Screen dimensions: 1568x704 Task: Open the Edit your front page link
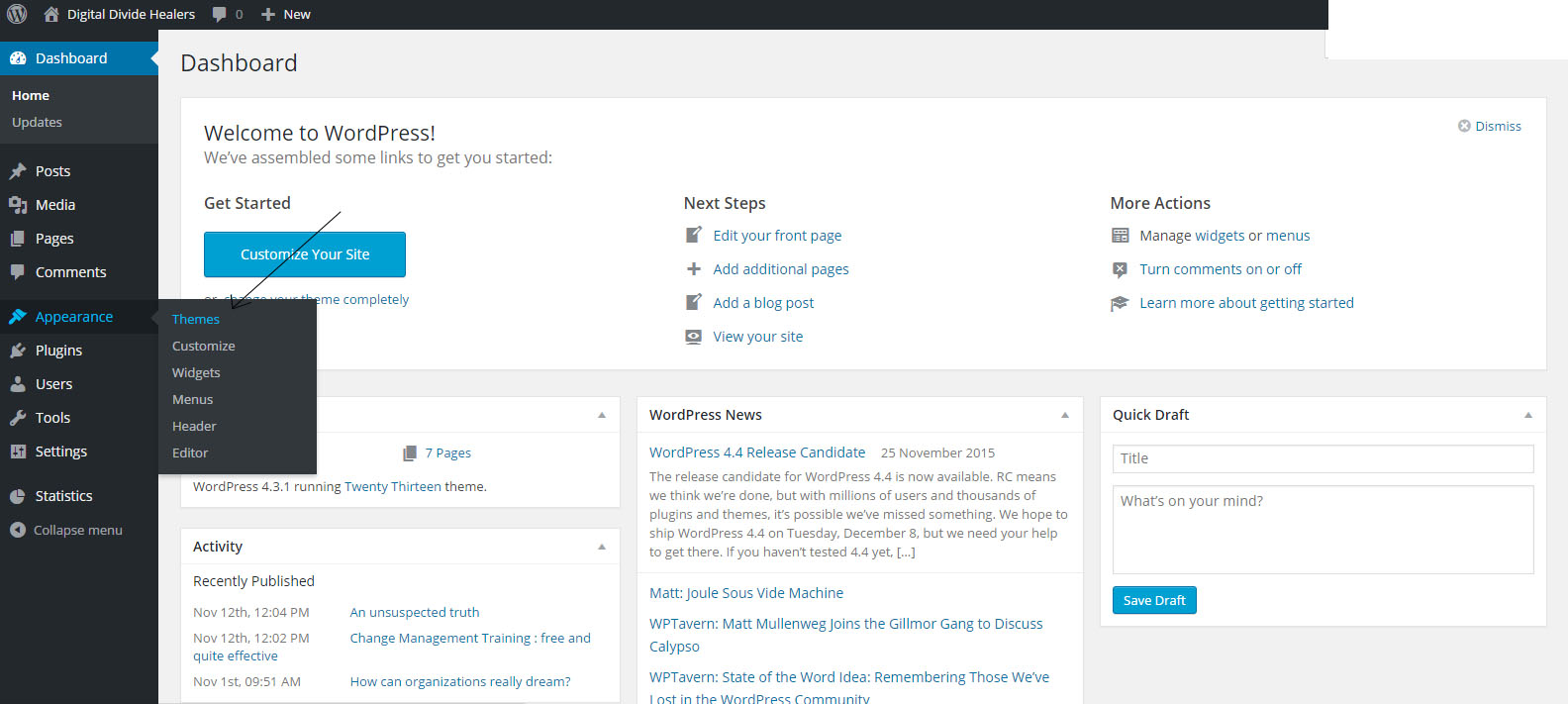click(x=777, y=236)
